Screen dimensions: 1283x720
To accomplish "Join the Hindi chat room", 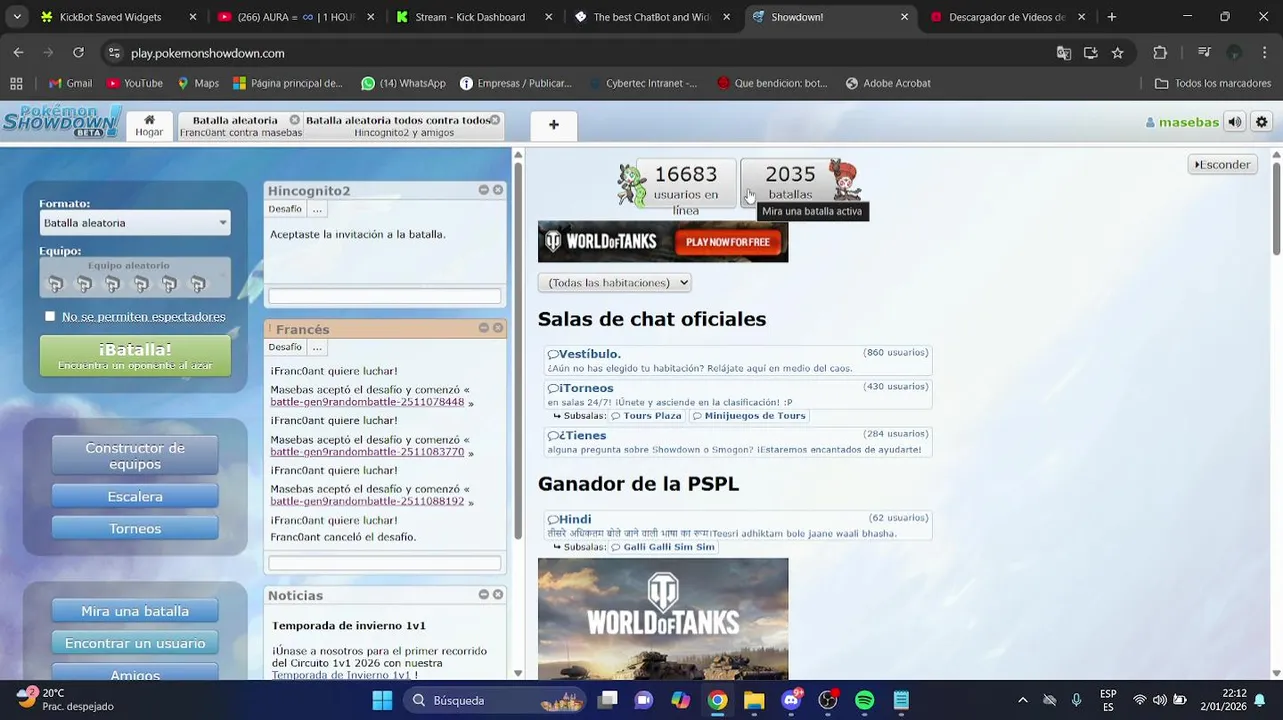I will pyautogui.click(x=738, y=525).
